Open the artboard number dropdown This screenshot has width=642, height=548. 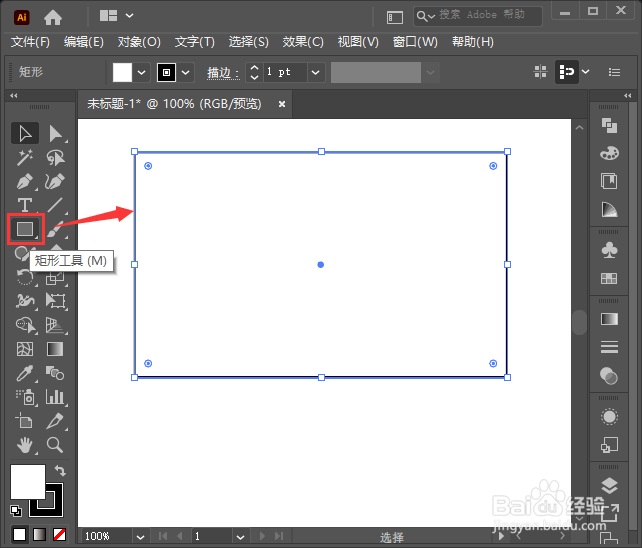240,537
